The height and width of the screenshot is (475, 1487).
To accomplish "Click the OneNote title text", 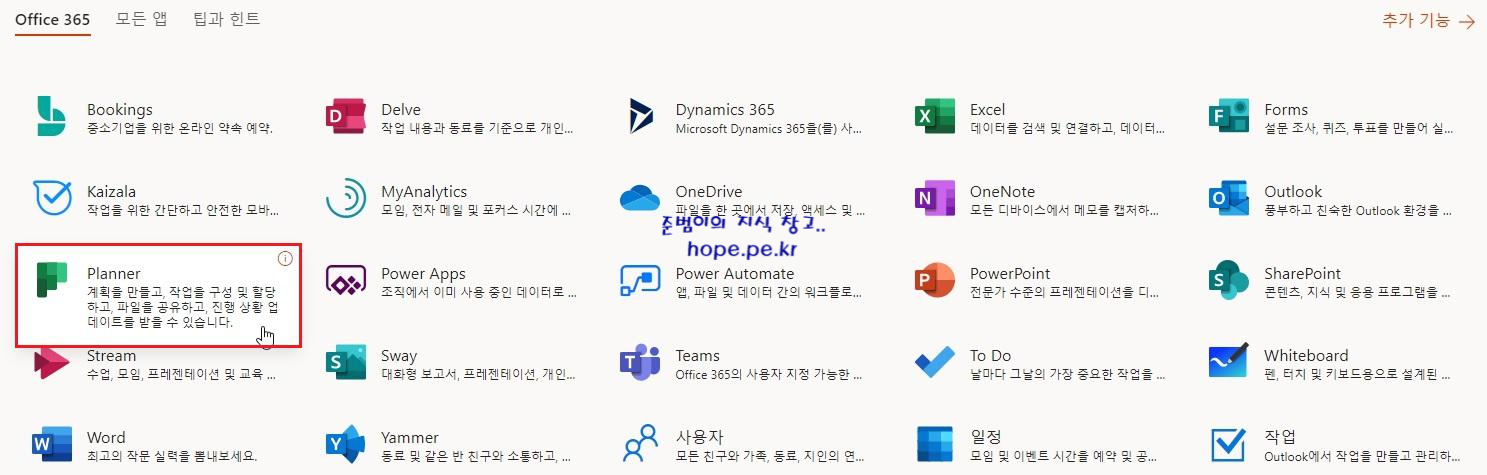I will tap(1003, 191).
